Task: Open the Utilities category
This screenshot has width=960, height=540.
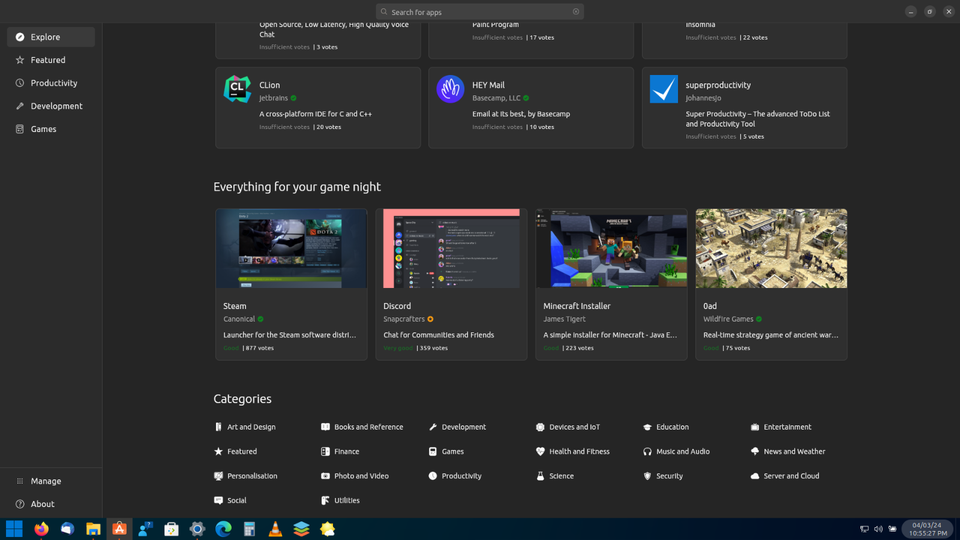Action: (x=340, y=500)
